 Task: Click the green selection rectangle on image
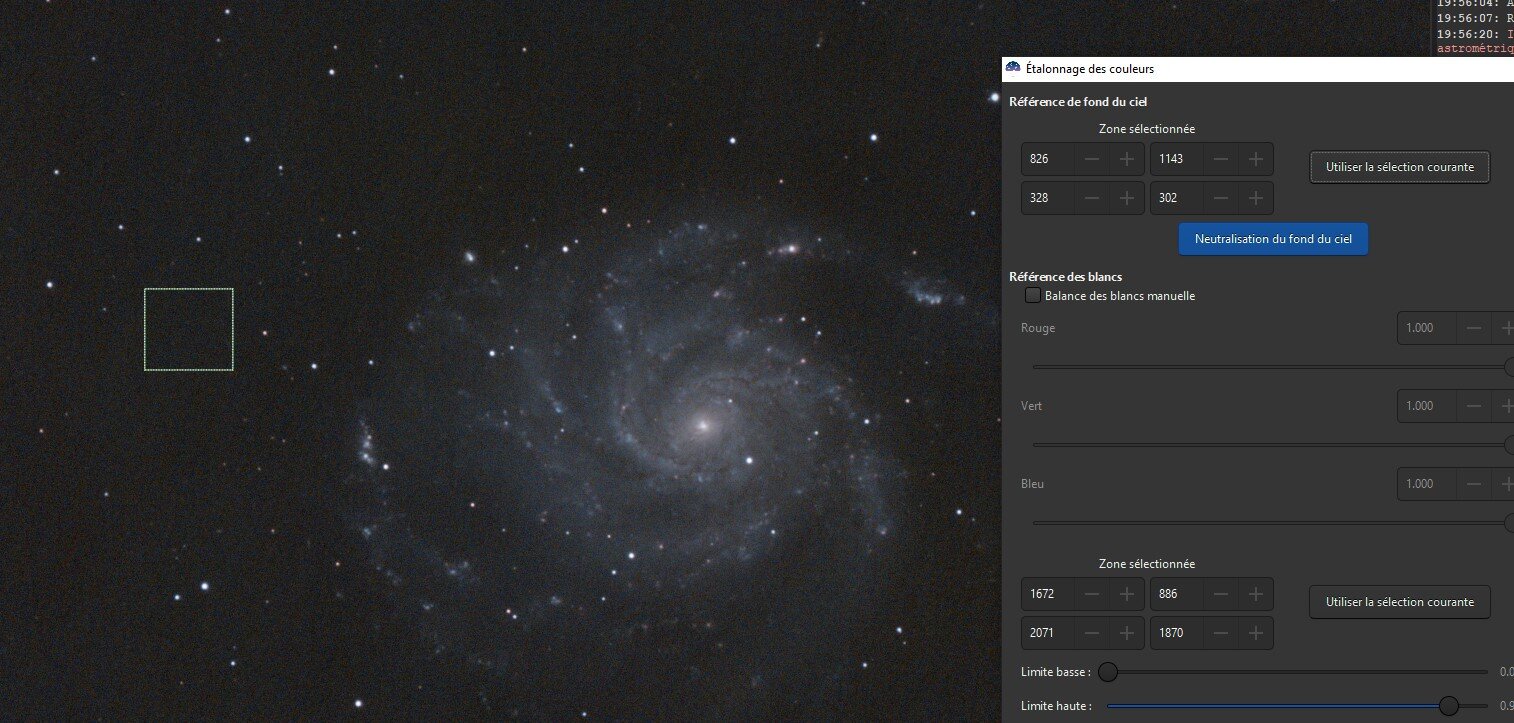click(x=189, y=329)
